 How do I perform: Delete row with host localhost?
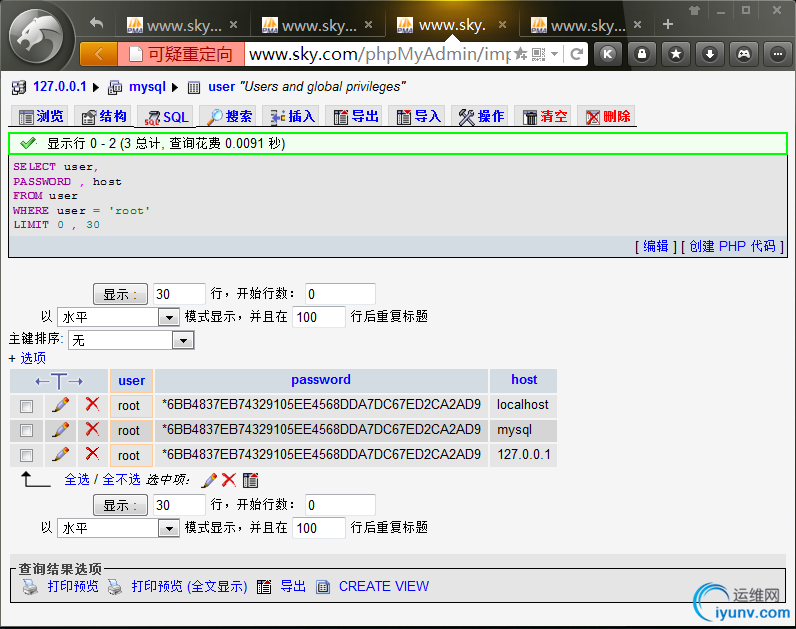pos(92,404)
